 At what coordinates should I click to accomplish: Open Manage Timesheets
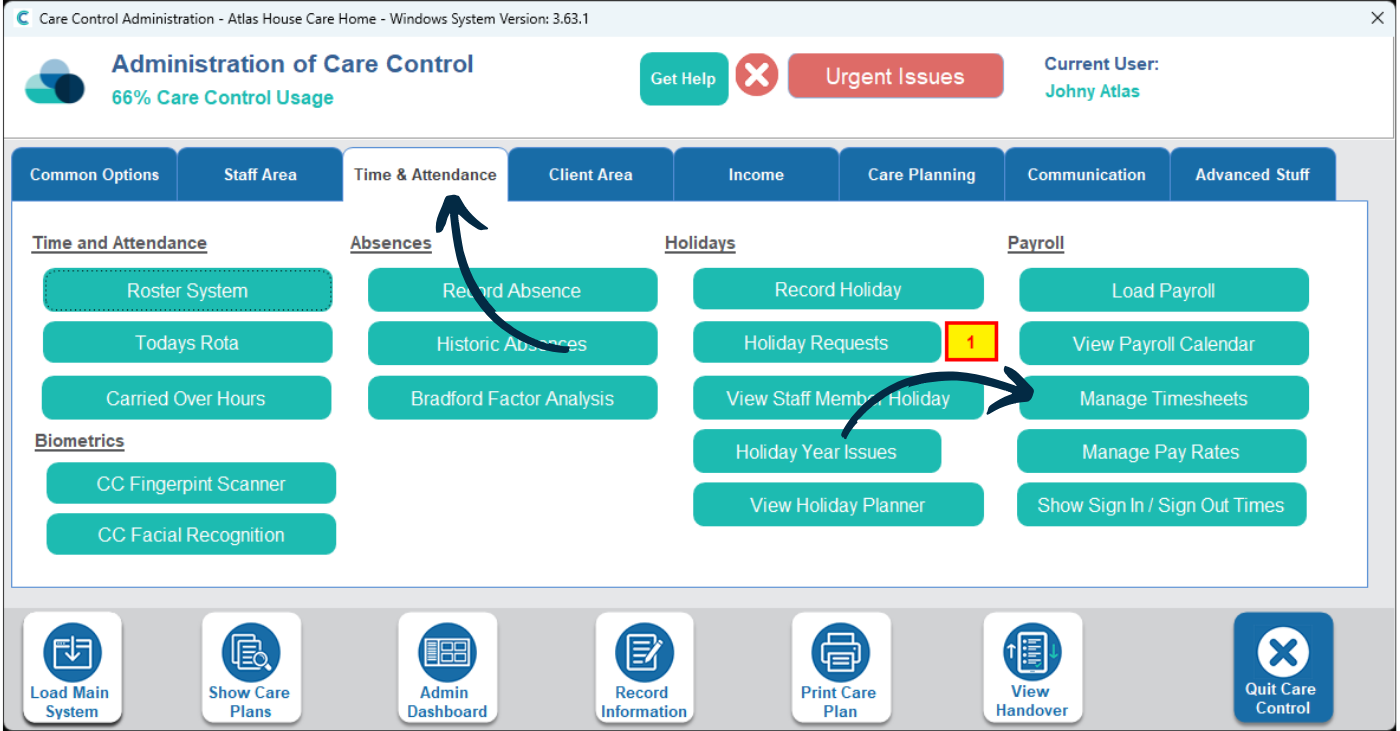1163,399
